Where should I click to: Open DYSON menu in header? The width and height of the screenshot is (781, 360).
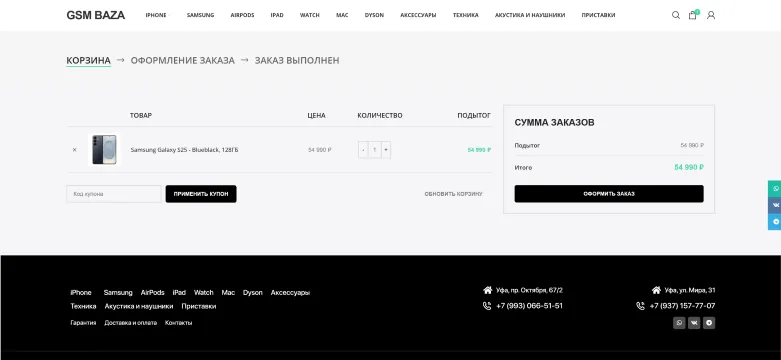pyautogui.click(x=374, y=15)
